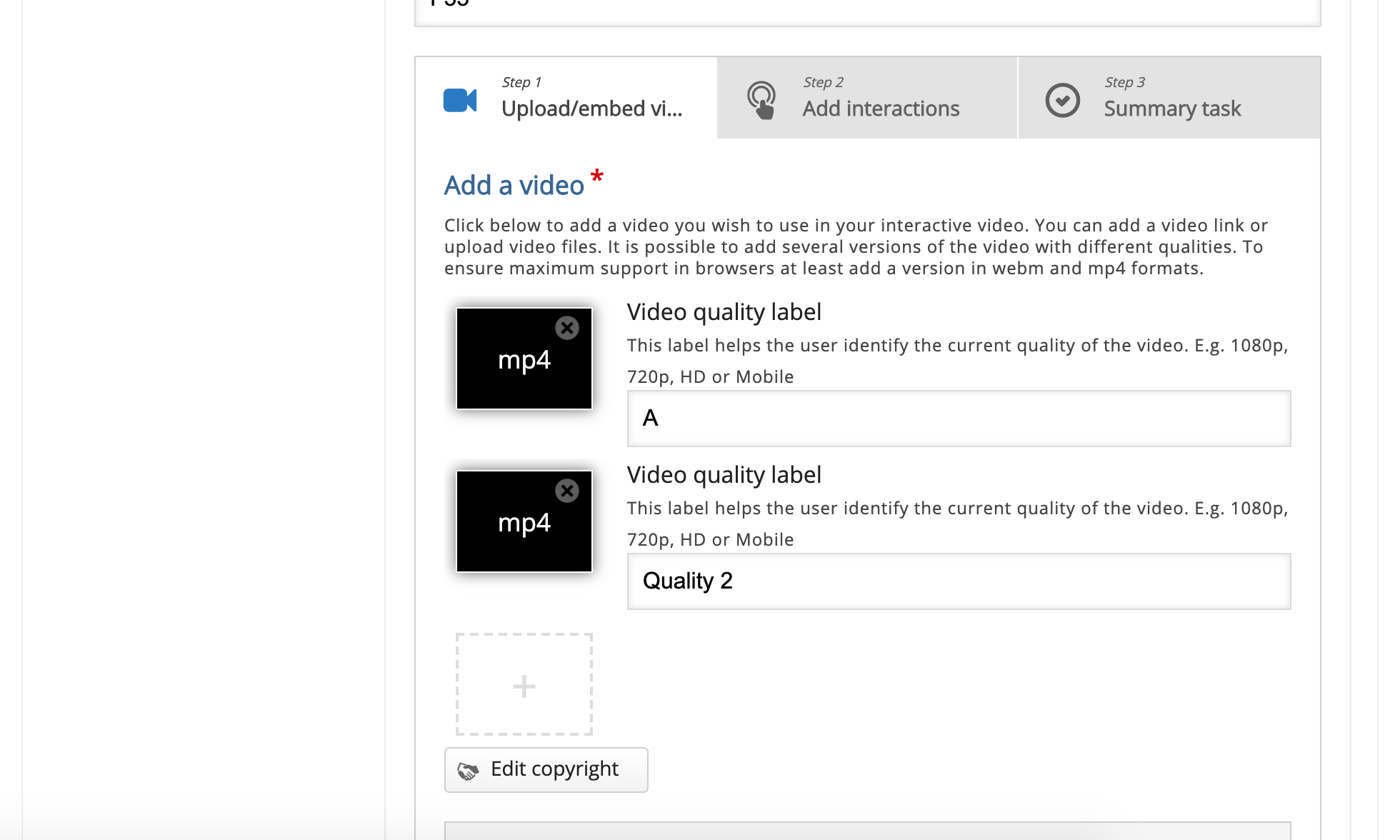Image resolution: width=1400 pixels, height=840 pixels.
Task: Click the checkmark circle icon in Step 3
Action: click(1063, 100)
